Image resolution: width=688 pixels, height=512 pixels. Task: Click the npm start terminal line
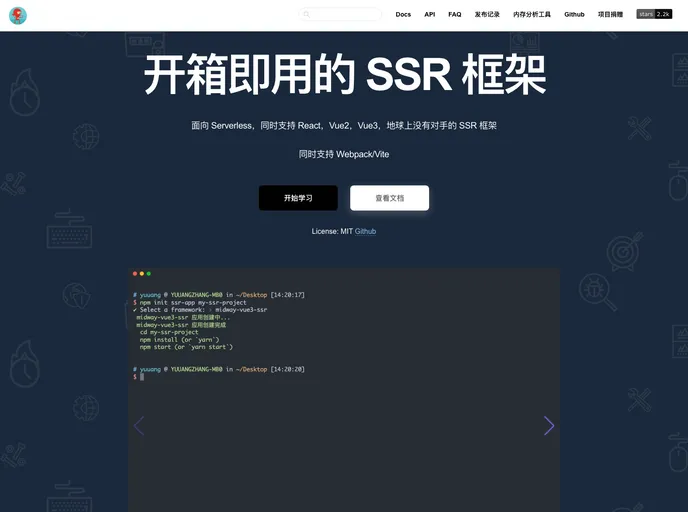(186, 347)
